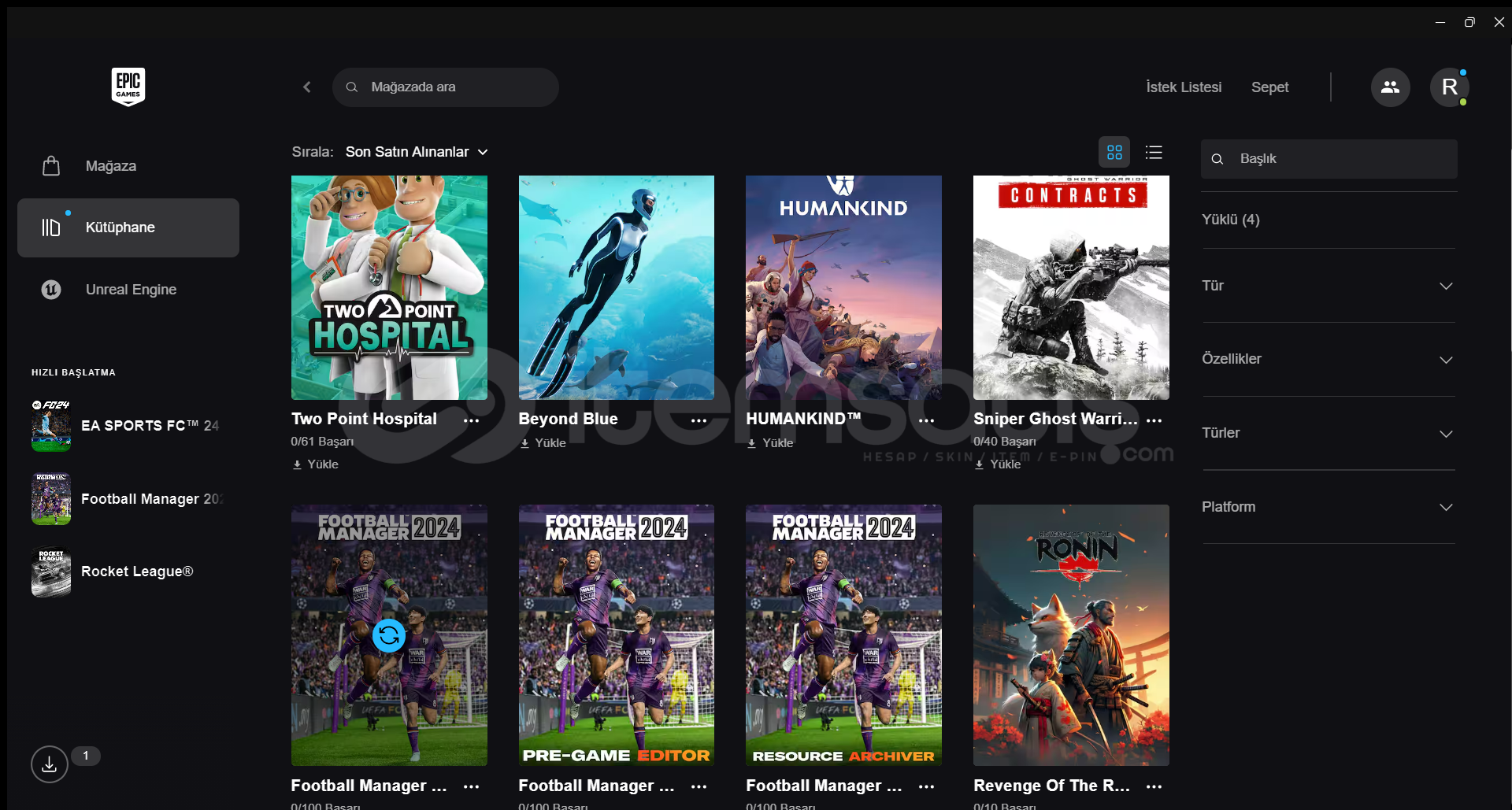
Task: Launch EA SPORTS FC 24 from quick launch
Action: tap(126, 426)
